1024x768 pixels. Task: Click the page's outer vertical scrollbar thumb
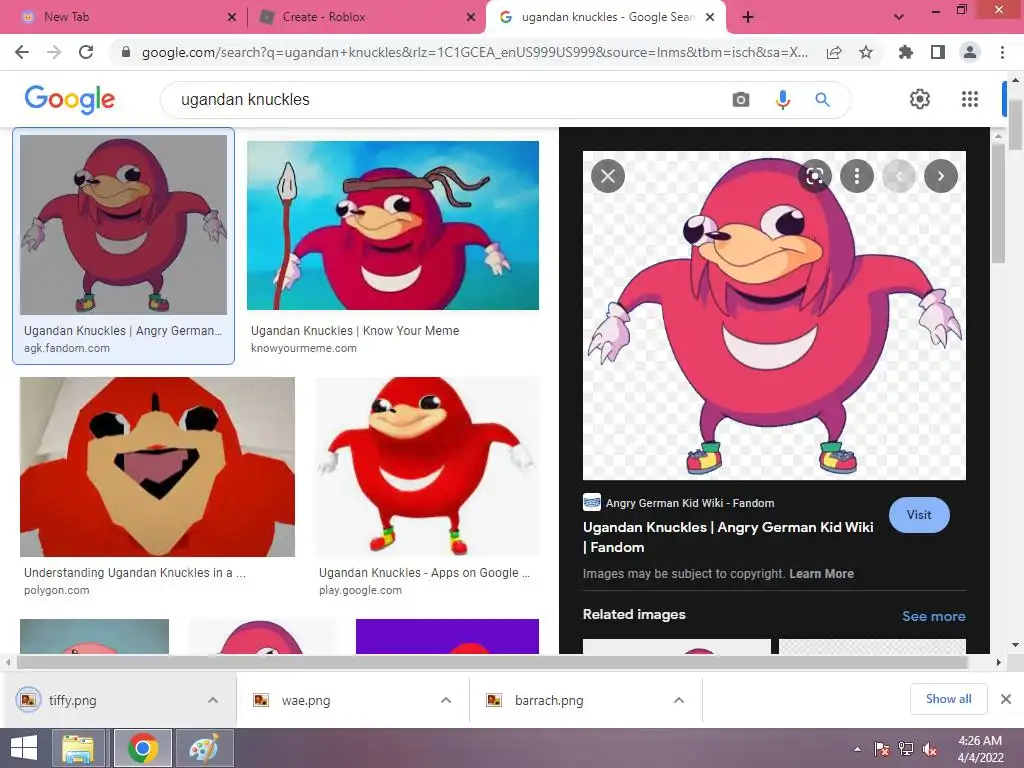point(1015,125)
